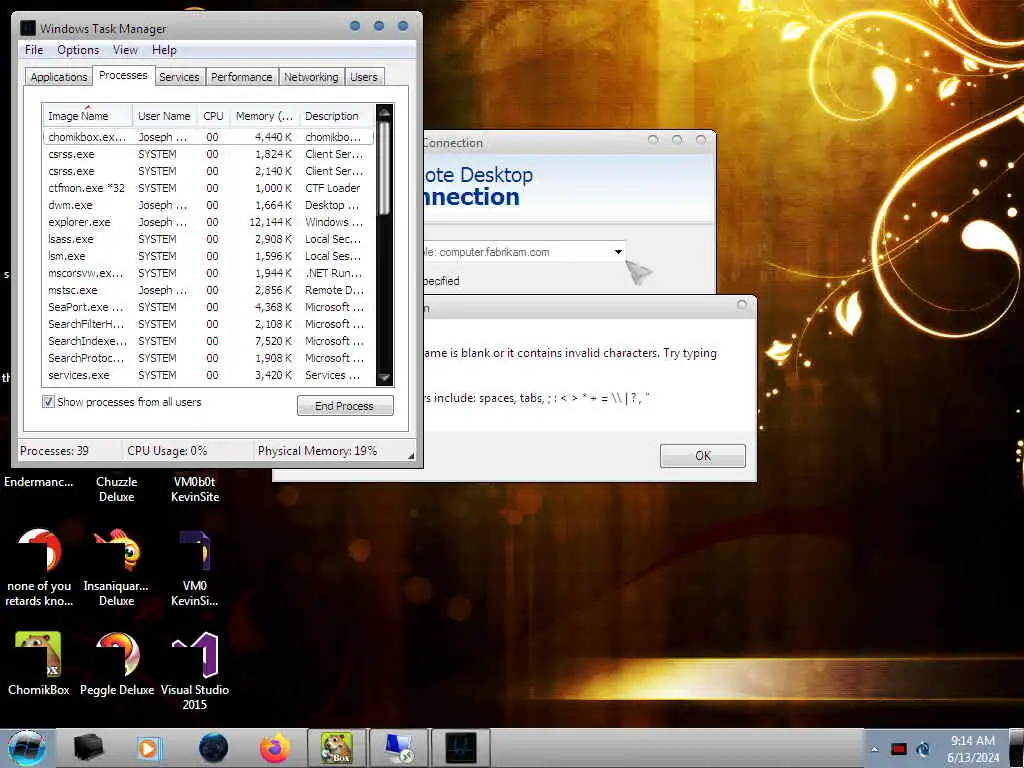Click the Task Manager title icon
This screenshot has width=1024, height=768.
(x=28, y=28)
